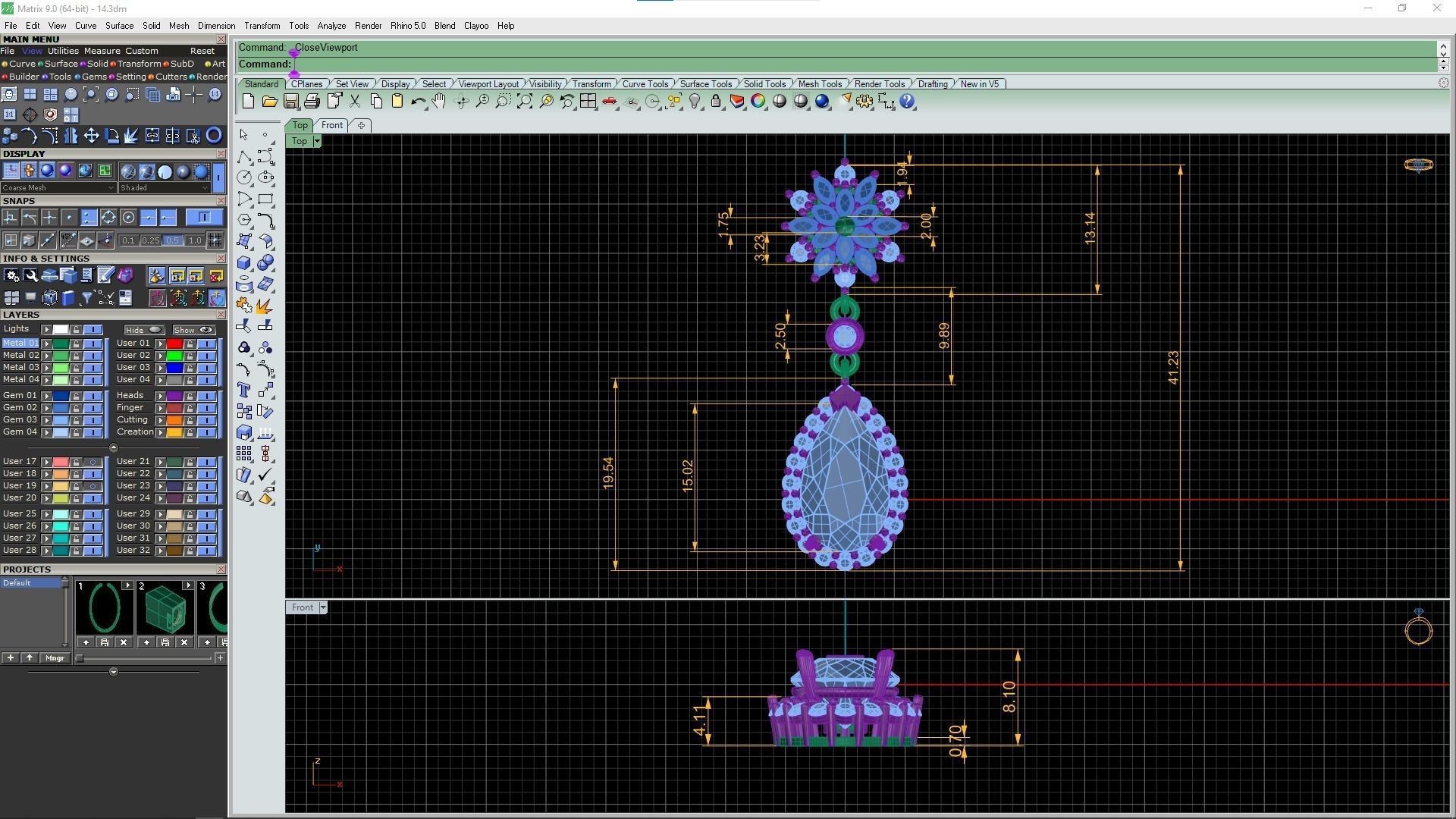The image size is (1456, 819).
Task: Click the Cut scissors icon
Action: tap(354, 102)
